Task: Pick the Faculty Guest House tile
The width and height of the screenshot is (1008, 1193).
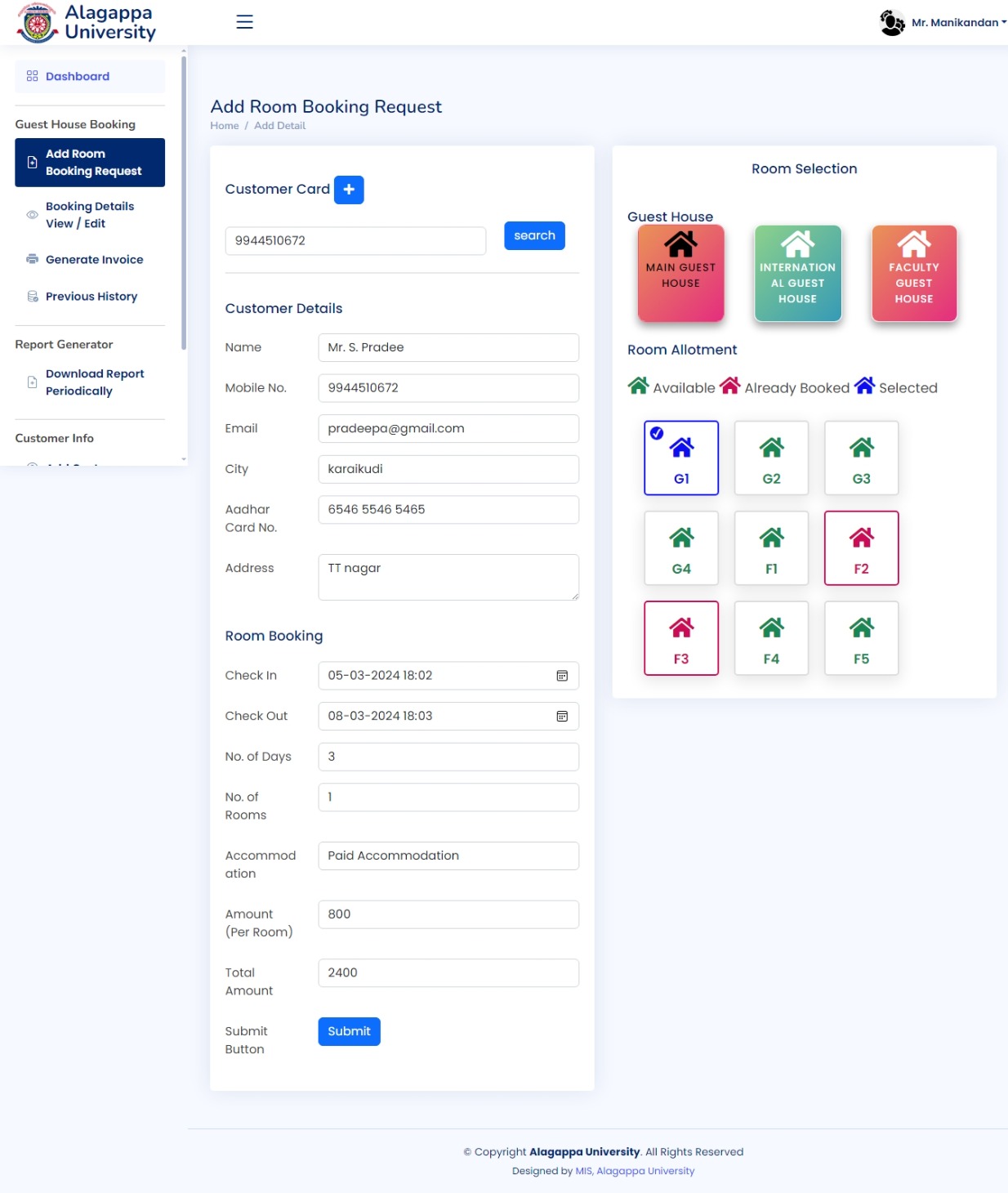Action: [913, 273]
